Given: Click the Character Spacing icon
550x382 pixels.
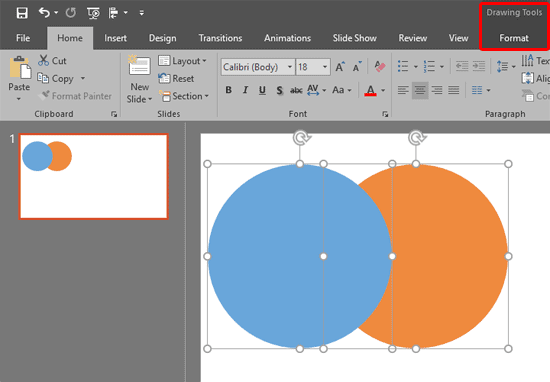Looking at the screenshot, I should click(313, 90).
